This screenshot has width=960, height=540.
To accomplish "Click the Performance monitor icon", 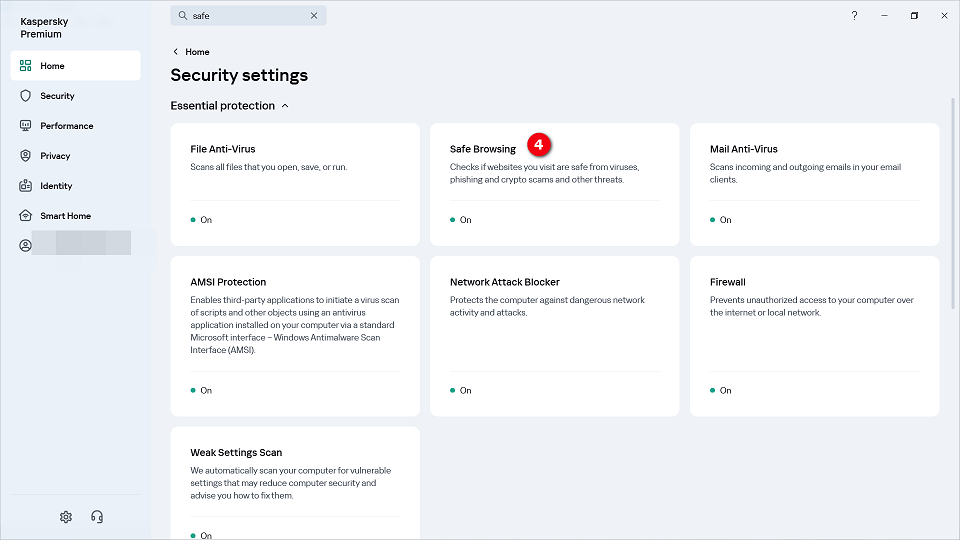I will point(26,126).
